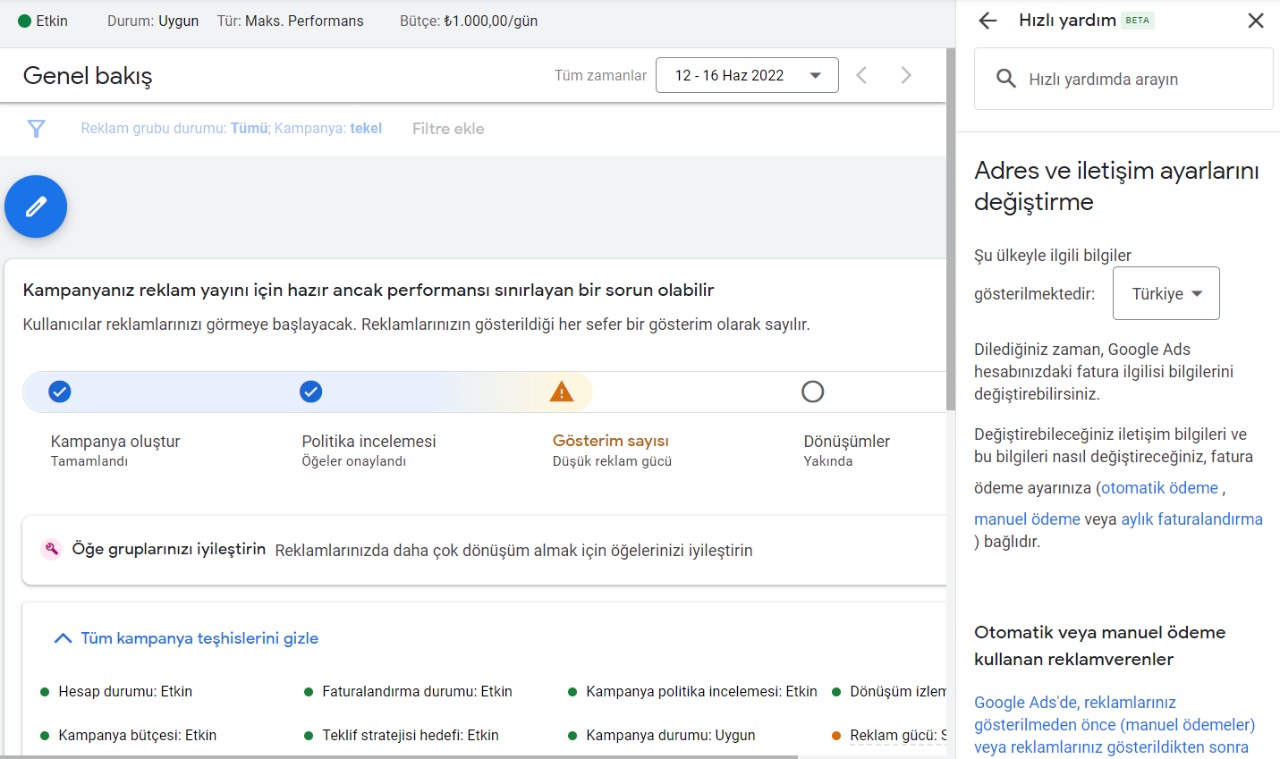Viewport: 1280px width, 759px height.
Task: Click the Genel bakış heading
Action: pos(88,75)
